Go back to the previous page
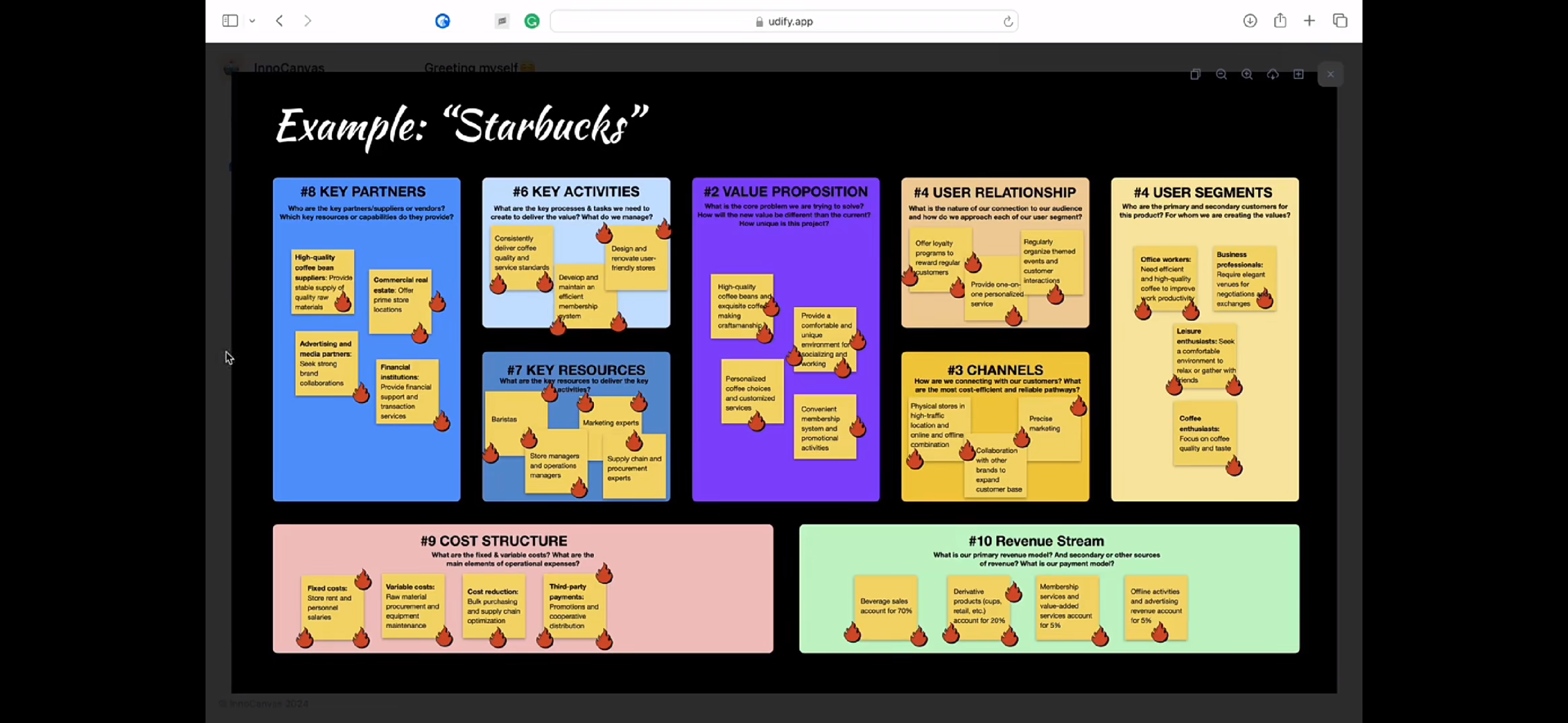 click(x=280, y=21)
